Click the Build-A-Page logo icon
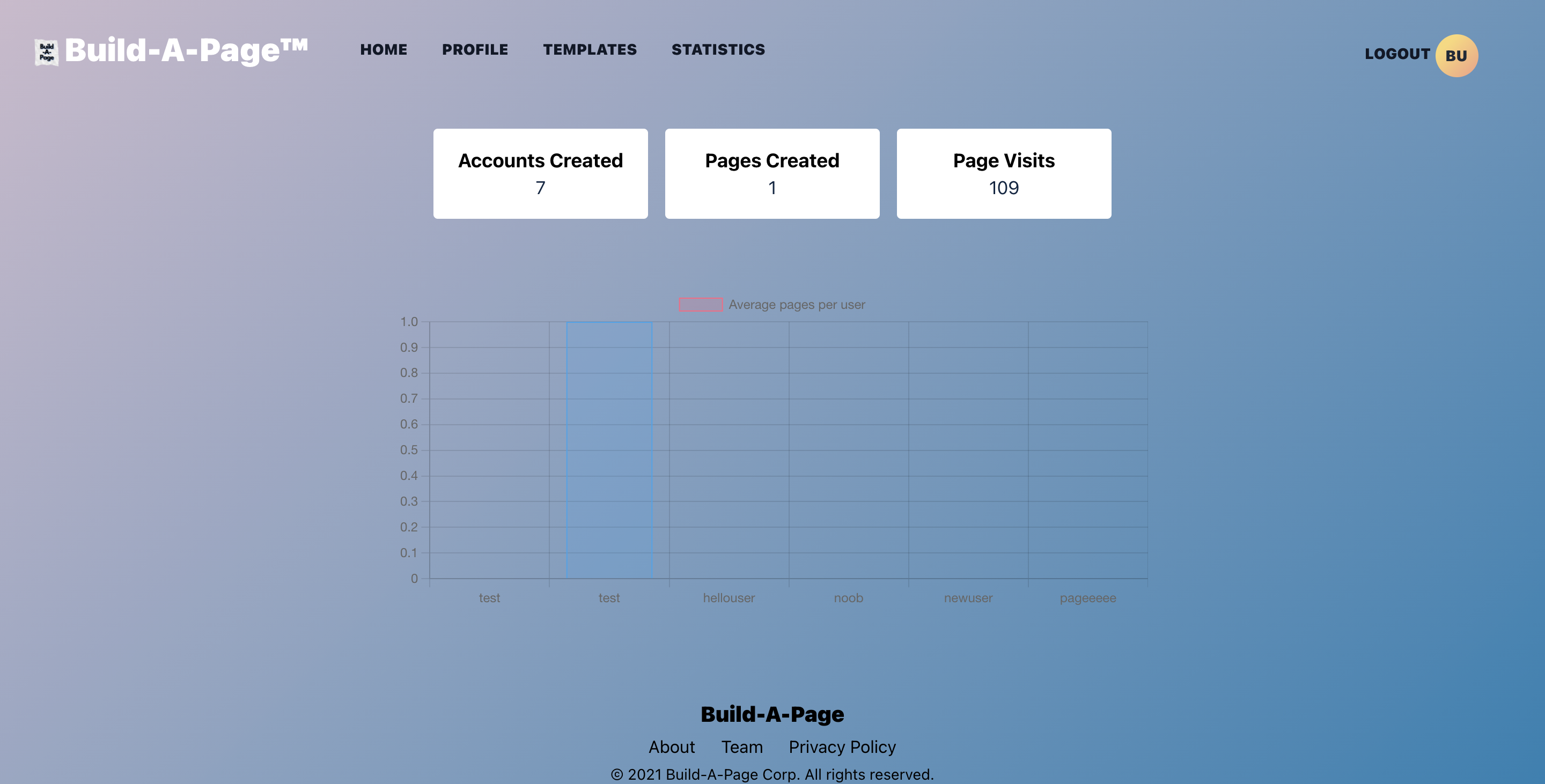Image resolution: width=1545 pixels, height=784 pixels. [x=47, y=53]
